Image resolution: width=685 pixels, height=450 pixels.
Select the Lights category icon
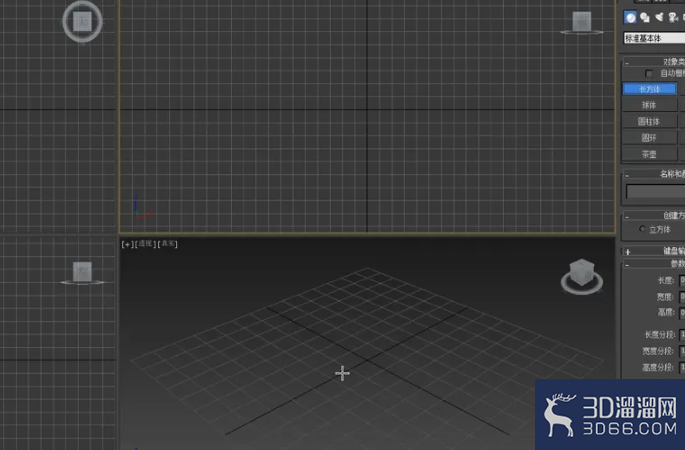pyautogui.click(x=659, y=17)
